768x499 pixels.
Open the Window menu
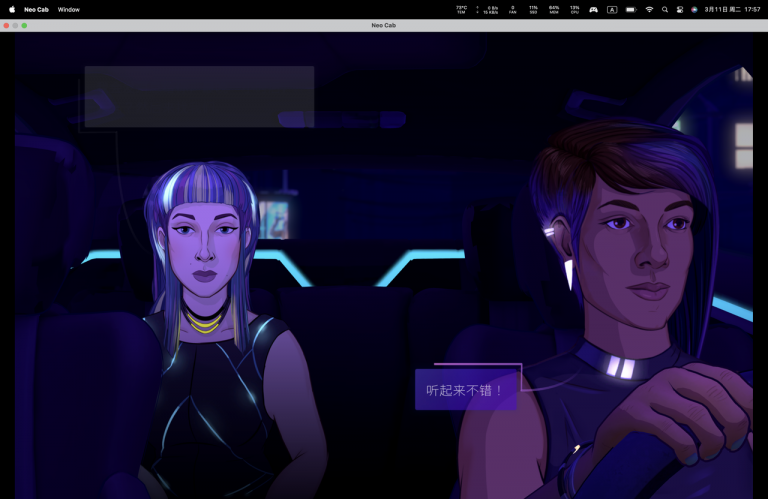(x=69, y=10)
